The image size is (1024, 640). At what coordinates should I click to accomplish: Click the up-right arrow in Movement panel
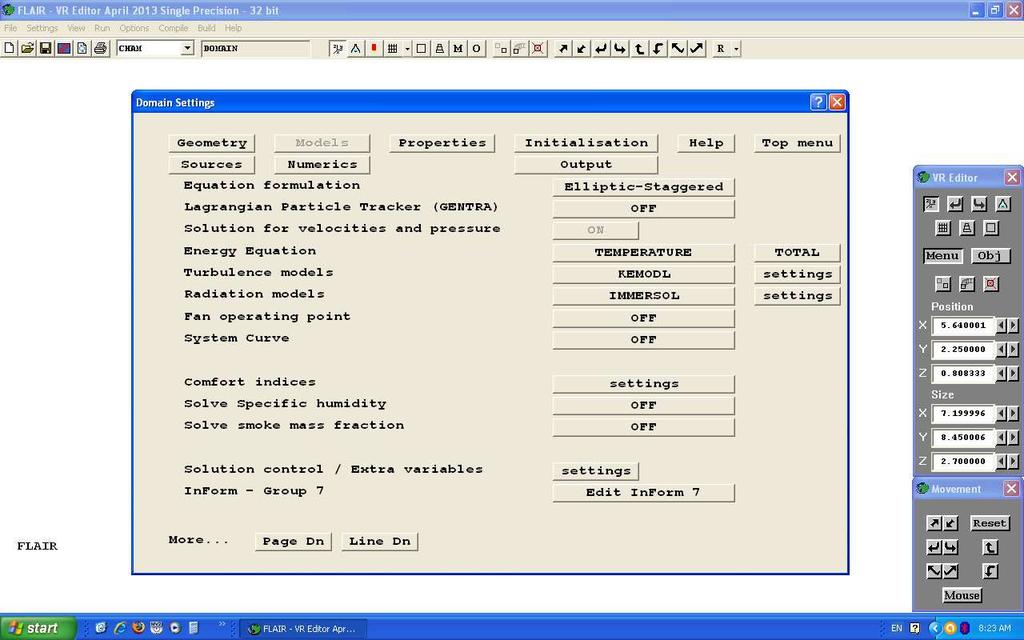(935, 523)
